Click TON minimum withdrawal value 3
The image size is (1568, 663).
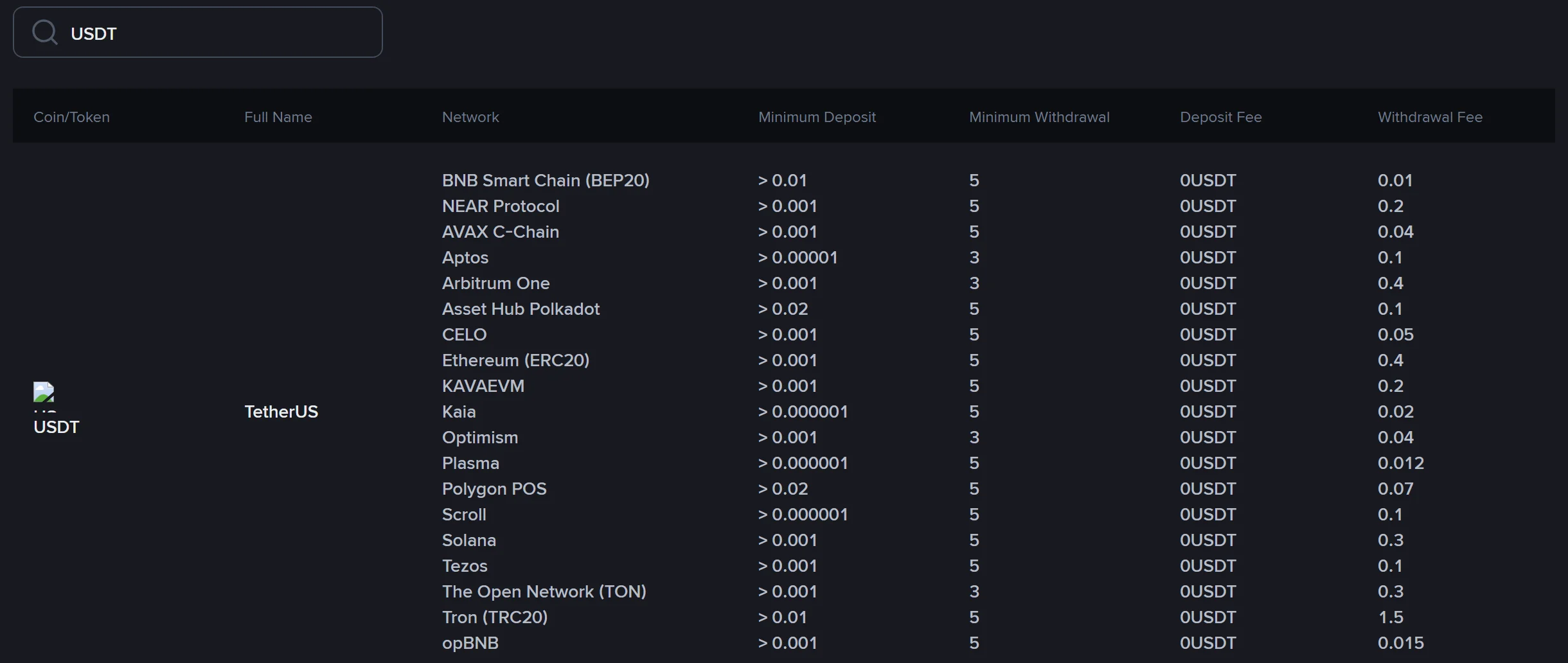[974, 592]
